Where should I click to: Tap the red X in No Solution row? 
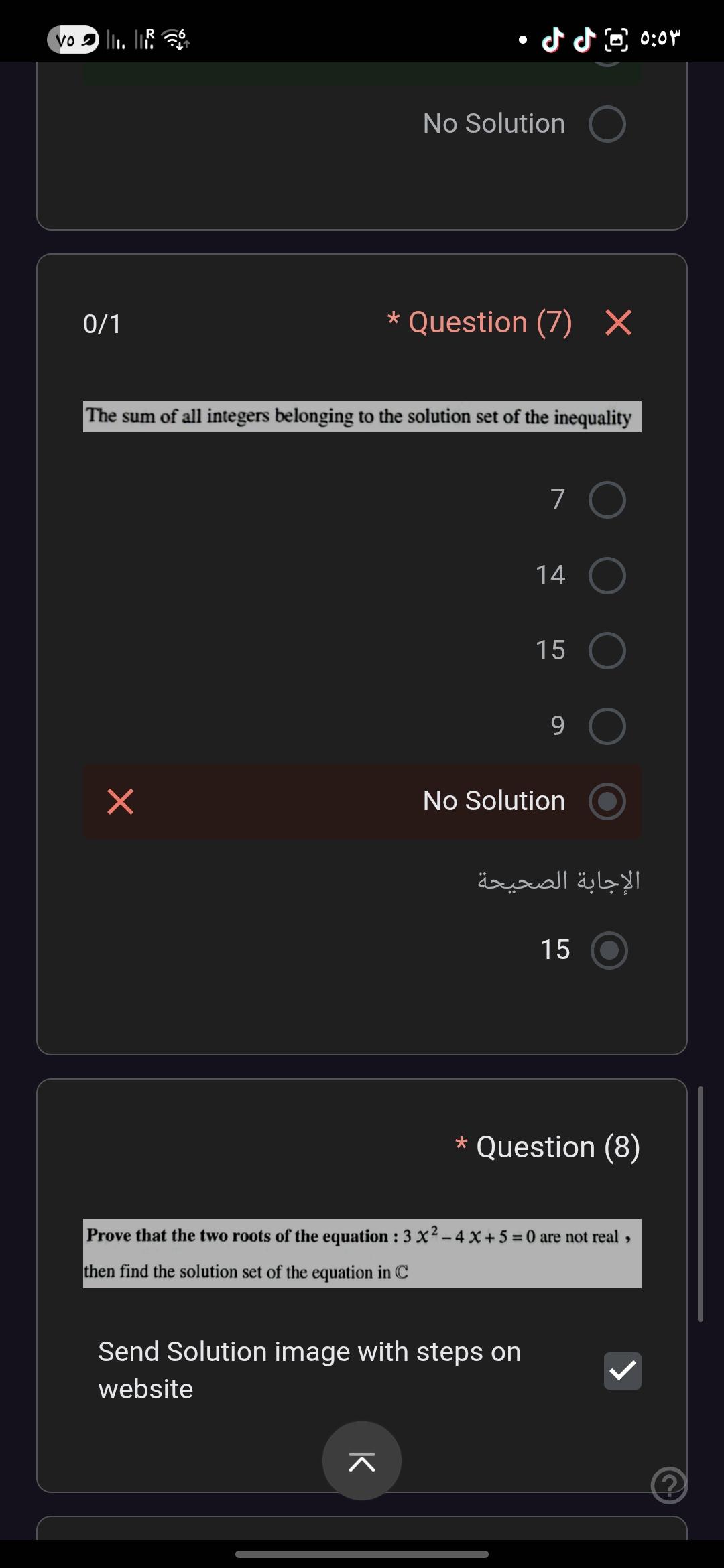pos(121,801)
